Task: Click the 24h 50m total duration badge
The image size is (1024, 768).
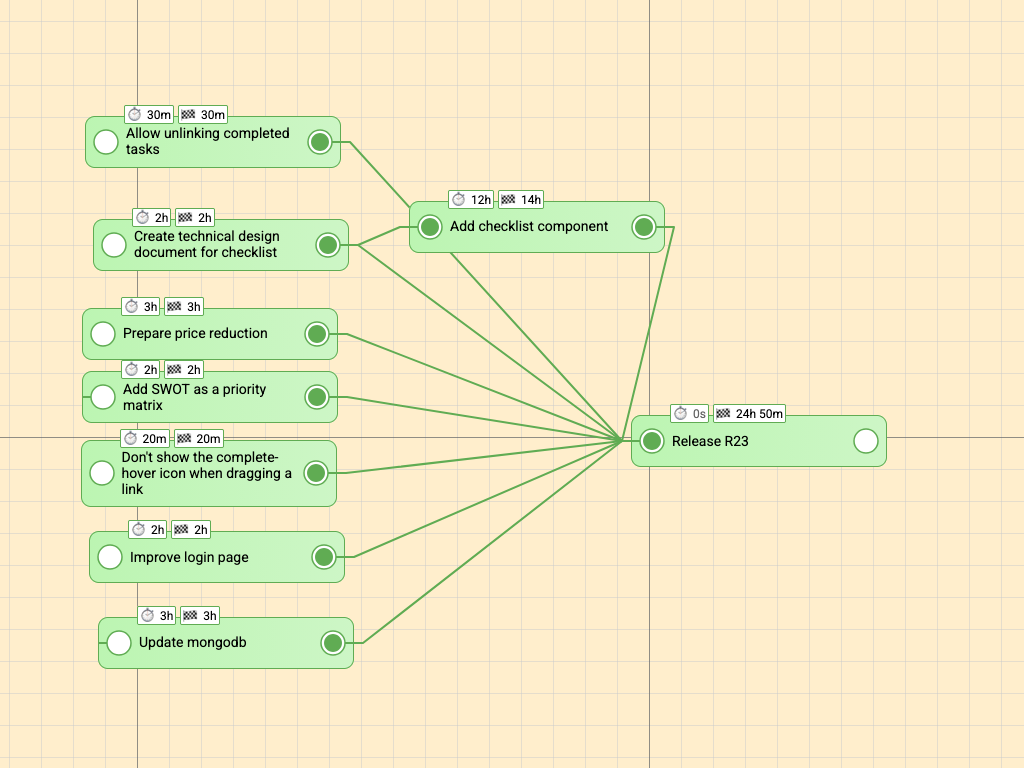Action: 759,413
